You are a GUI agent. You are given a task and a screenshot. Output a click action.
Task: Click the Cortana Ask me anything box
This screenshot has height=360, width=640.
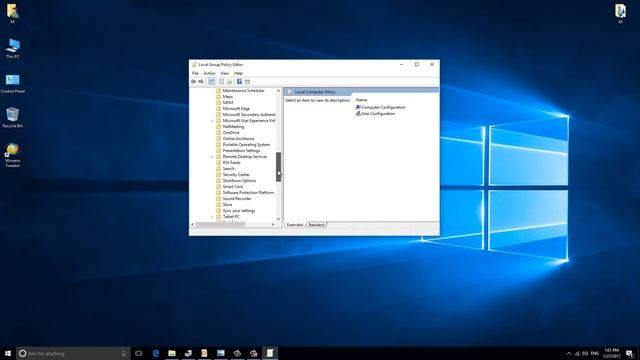coord(73,353)
